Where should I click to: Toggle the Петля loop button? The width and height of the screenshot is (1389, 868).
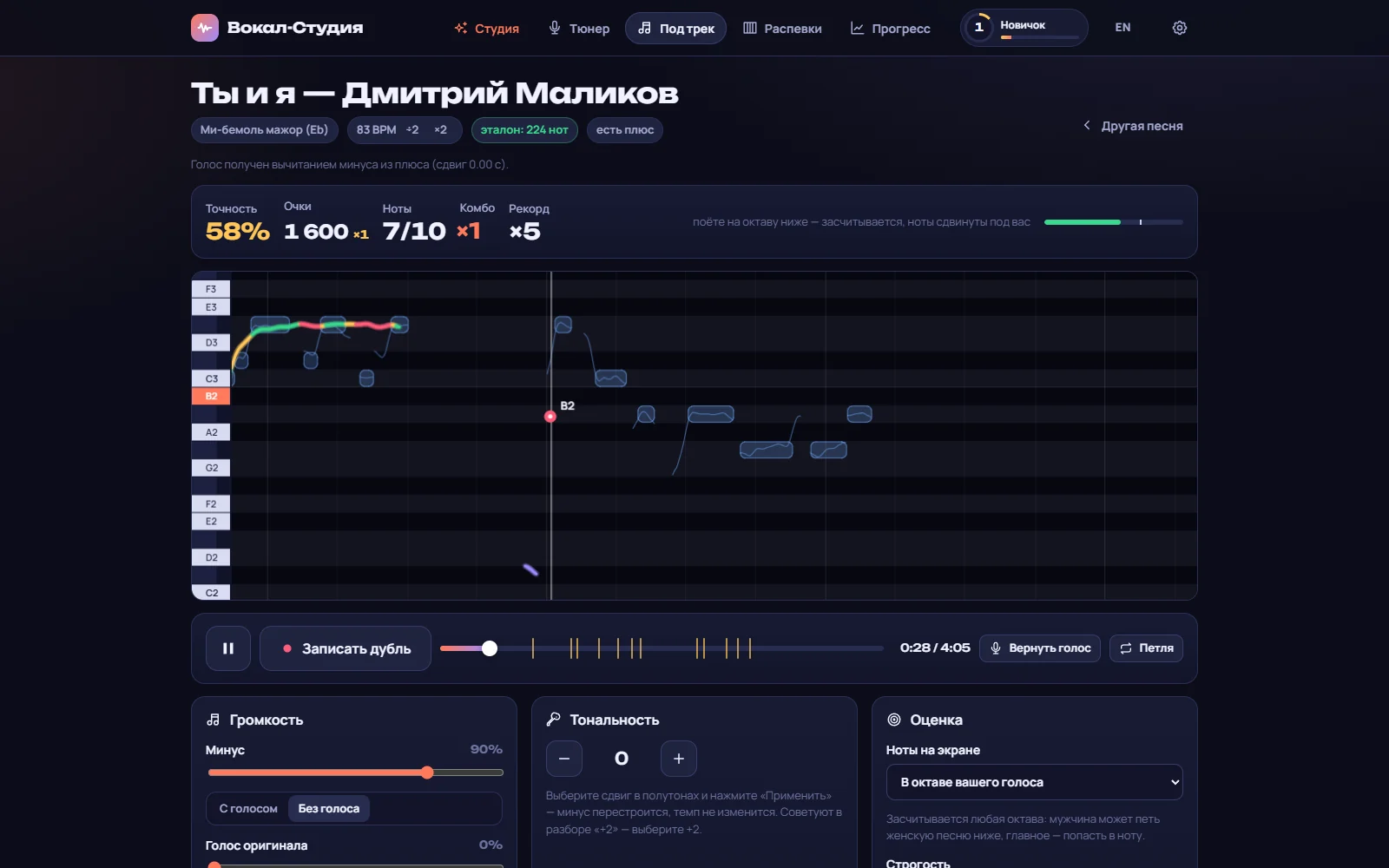(1146, 648)
